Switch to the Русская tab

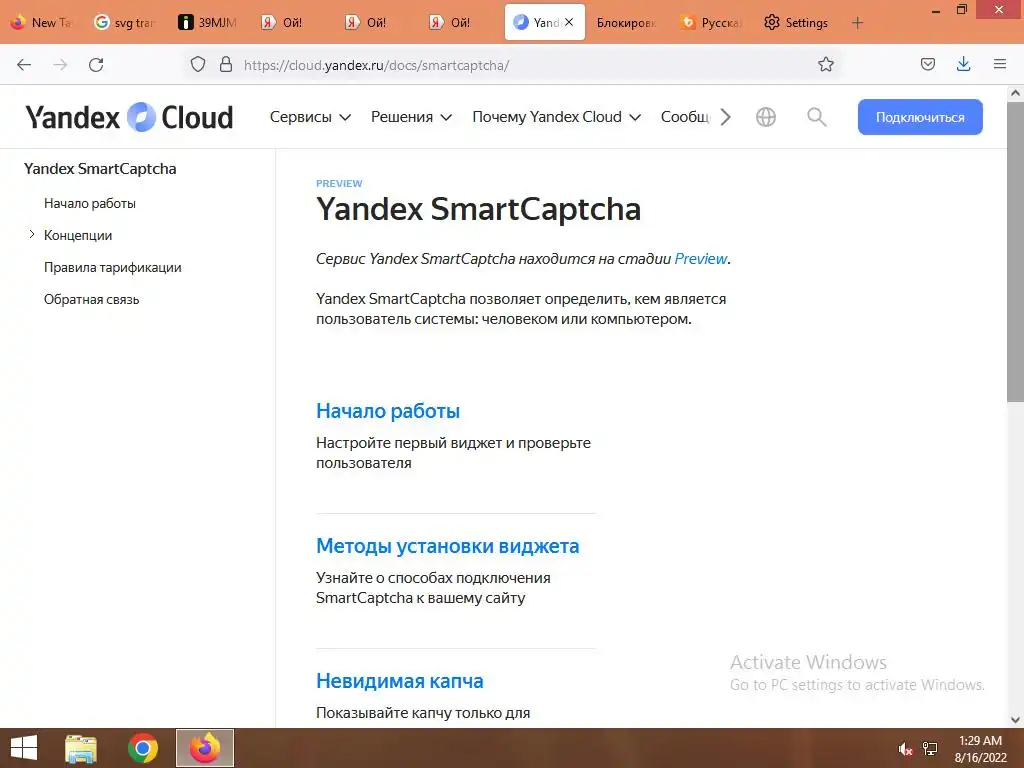(711, 23)
